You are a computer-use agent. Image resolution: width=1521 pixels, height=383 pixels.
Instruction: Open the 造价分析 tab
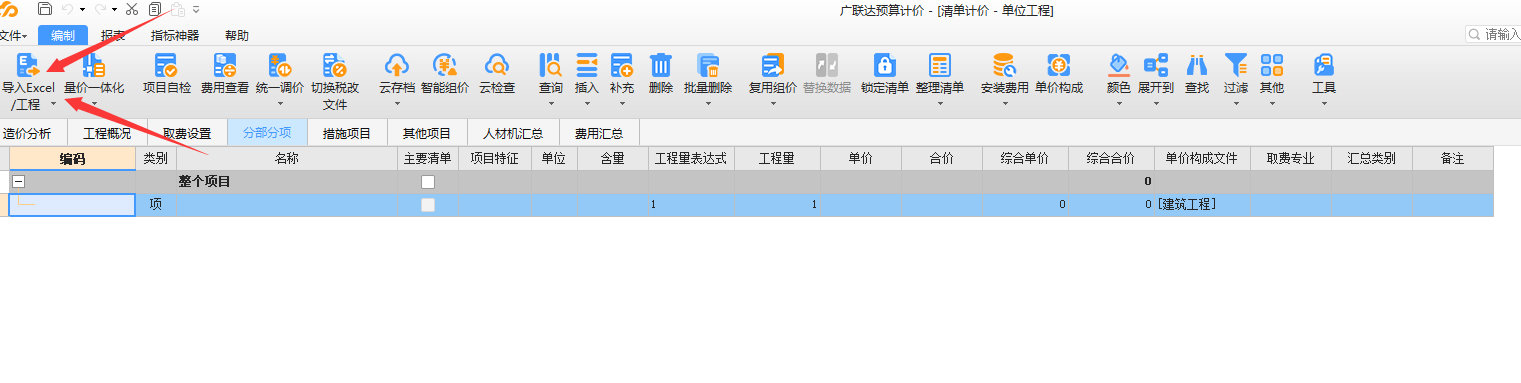(x=27, y=133)
